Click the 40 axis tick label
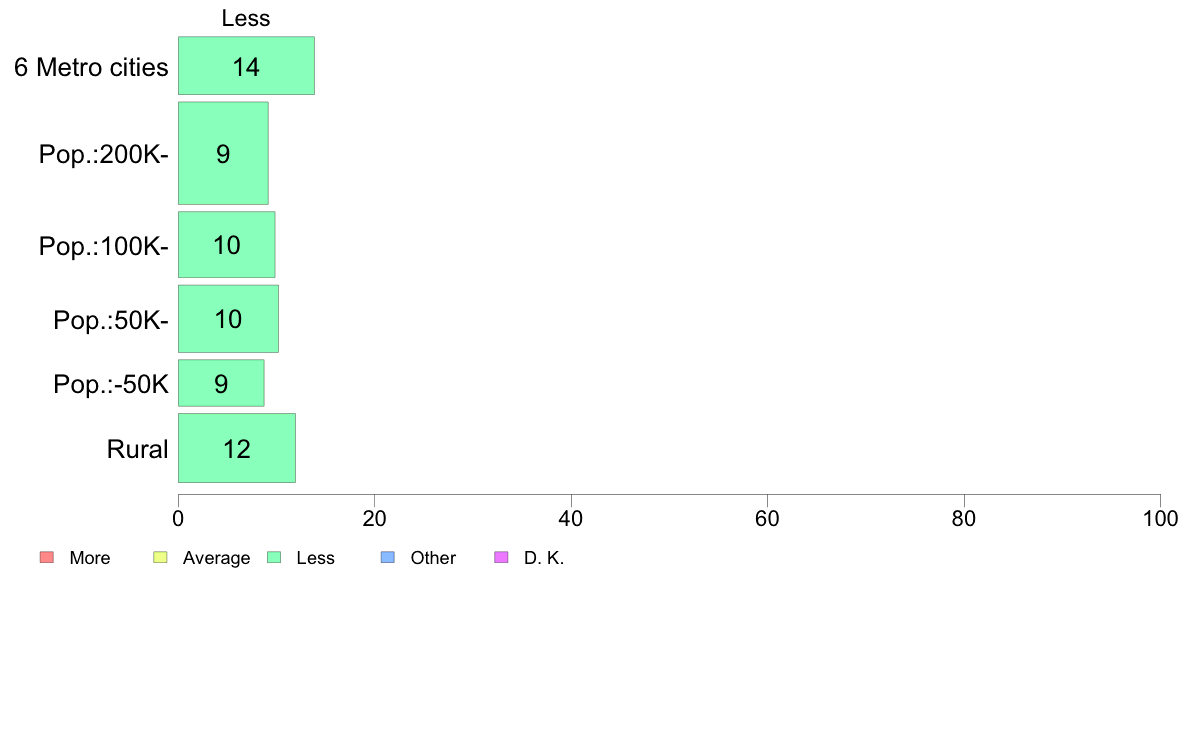1188x736 pixels. [571, 518]
